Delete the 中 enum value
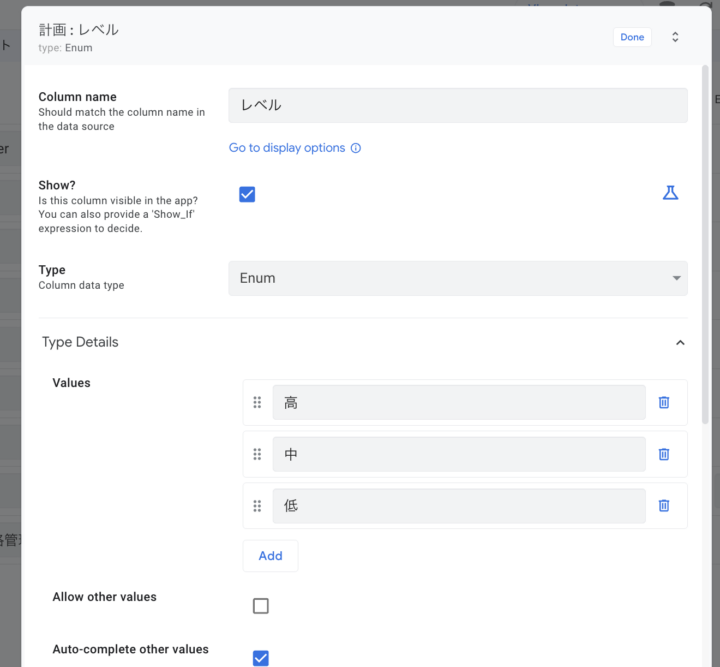The image size is (720, 667). 663,454
